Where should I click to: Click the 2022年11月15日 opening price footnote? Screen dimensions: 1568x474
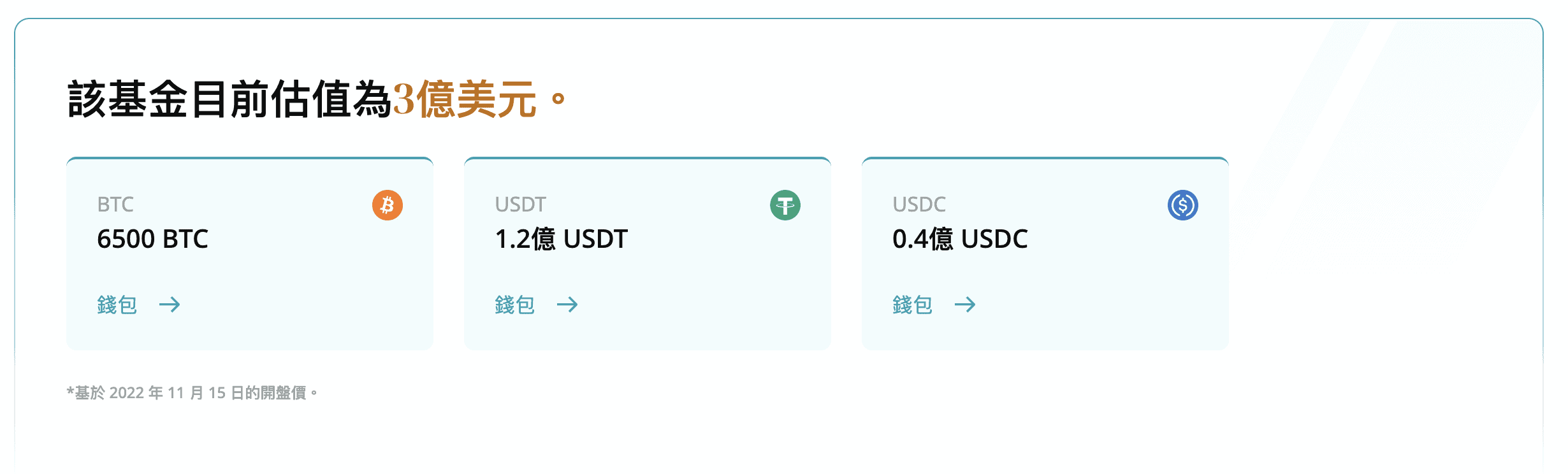click(x=192, y=392)
